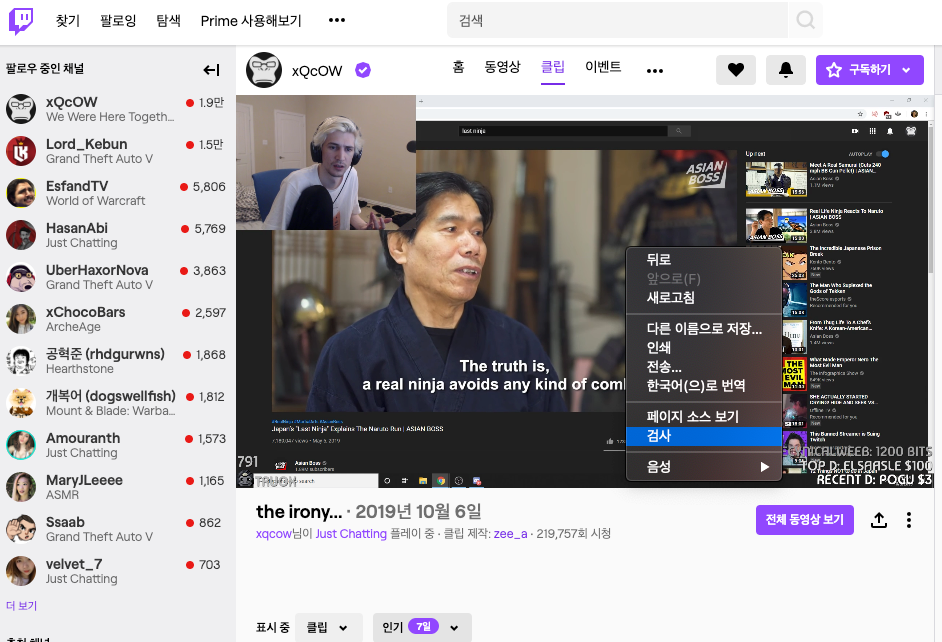Click Amouranth avatar in sidebar
This screenshot has width=942, height=642.
[21, 445]
